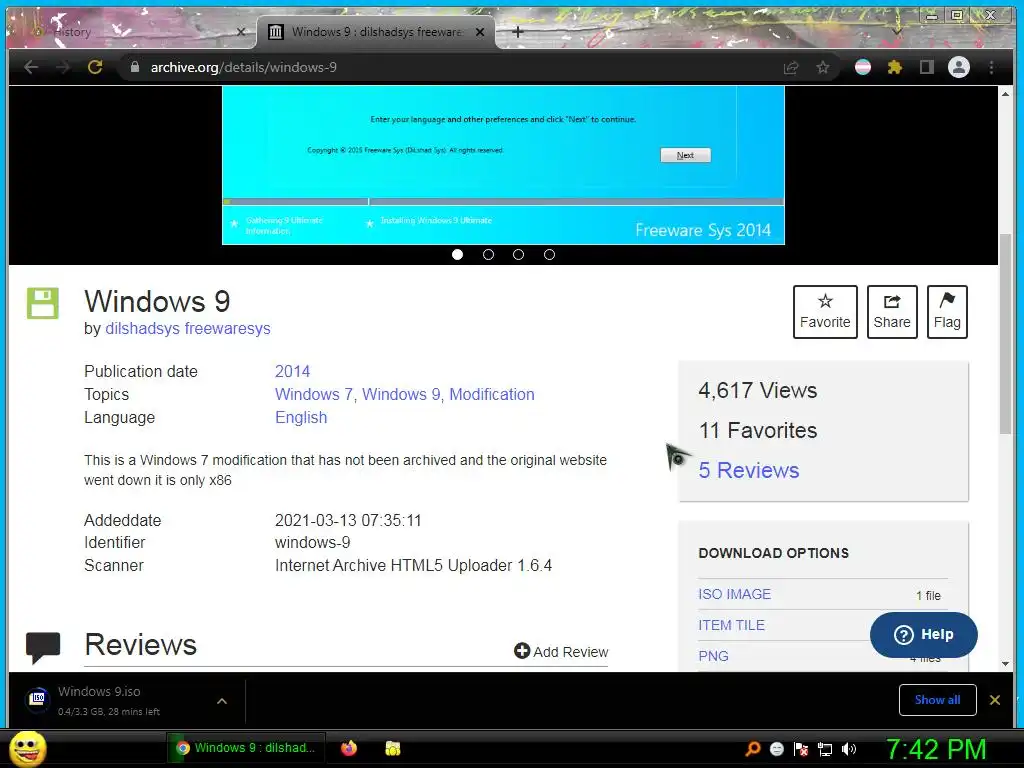1024x768 pixels.
Task: Open the Windows 7 topic link
Action: pos(314,394)
